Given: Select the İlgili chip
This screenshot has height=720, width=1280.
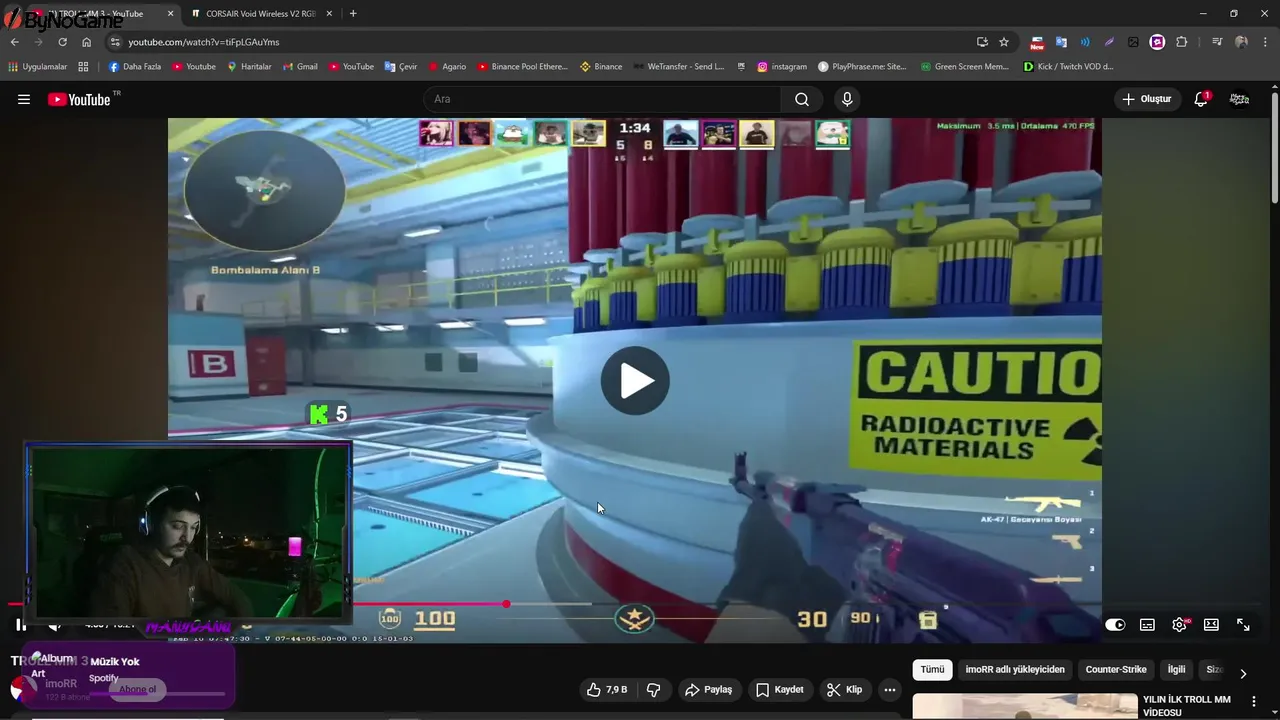Looking at the screenshot, I should [1176, 670].
